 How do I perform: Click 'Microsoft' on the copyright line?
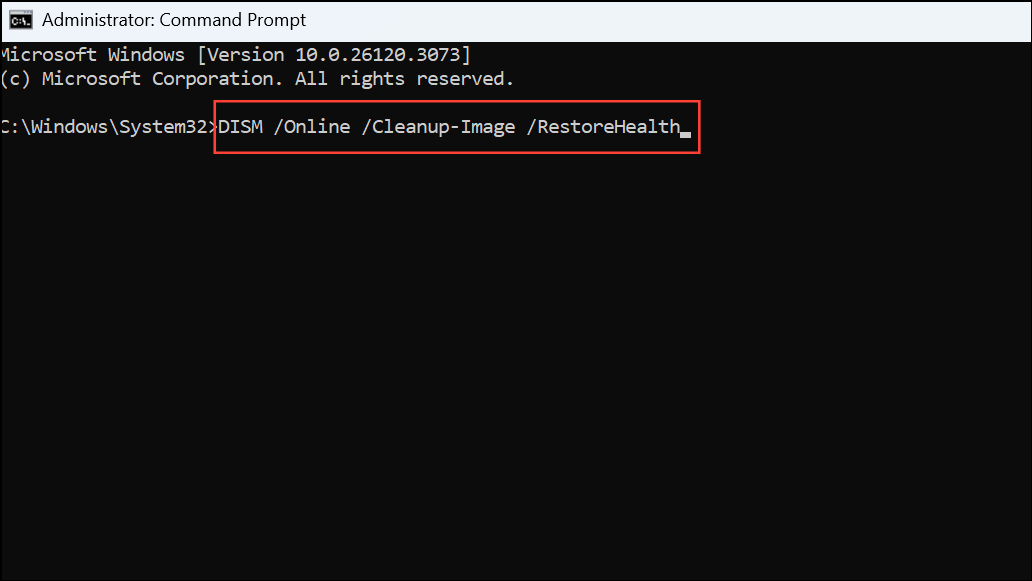coord(91,79)
